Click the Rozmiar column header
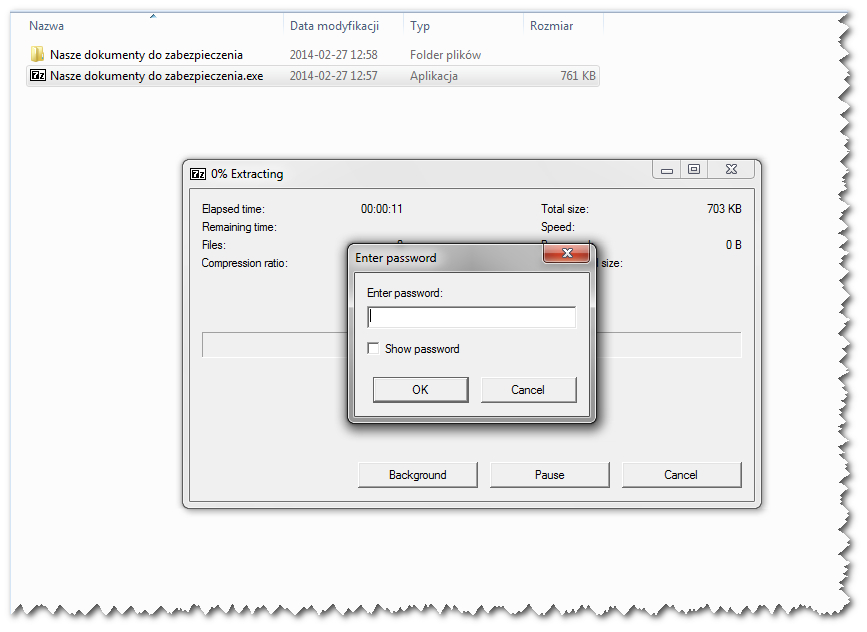This screenshot has height=632, width=867. coord(551,26)
